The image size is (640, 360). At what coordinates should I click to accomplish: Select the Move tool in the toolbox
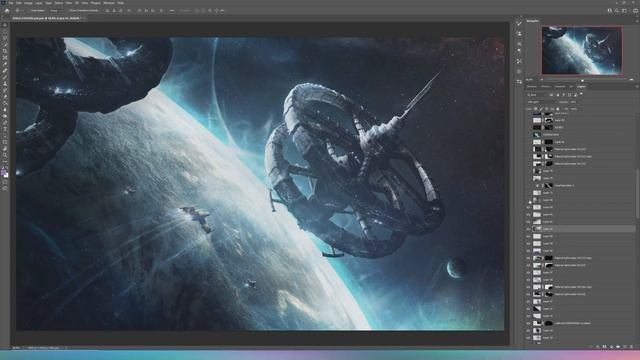5,24
